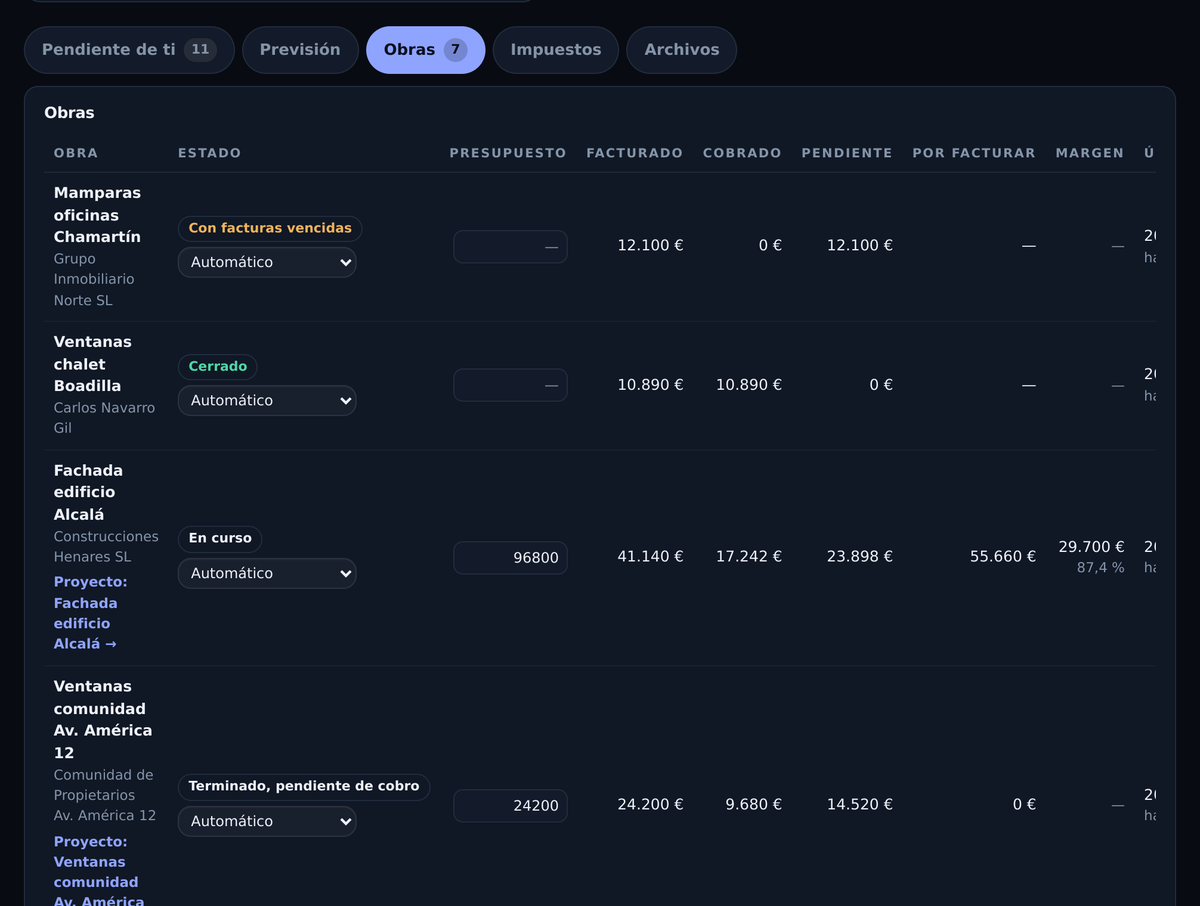Image resolution: width=1200 pixels, height=906 pixels.
Task: Click the 55.660 € por facturar value
Action: tap(1003, 557)
